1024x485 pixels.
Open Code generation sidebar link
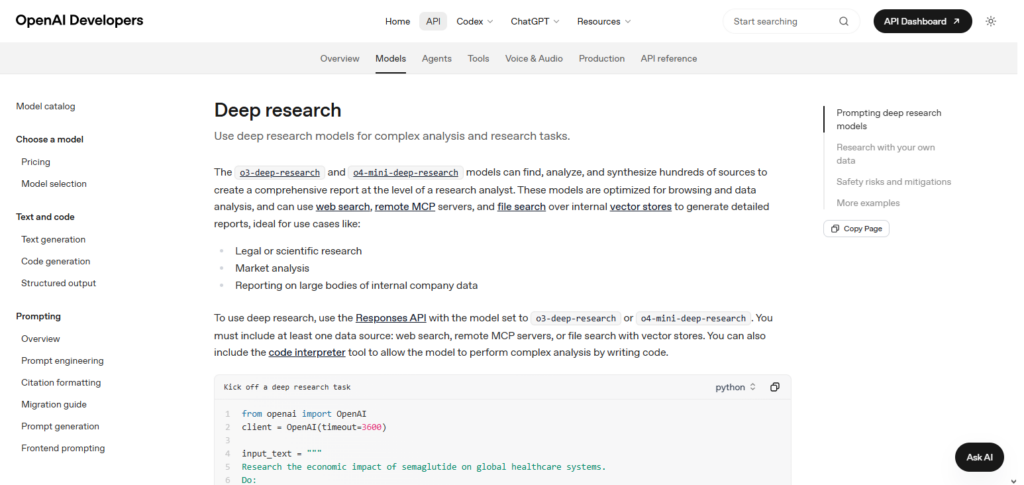(56, 261)
